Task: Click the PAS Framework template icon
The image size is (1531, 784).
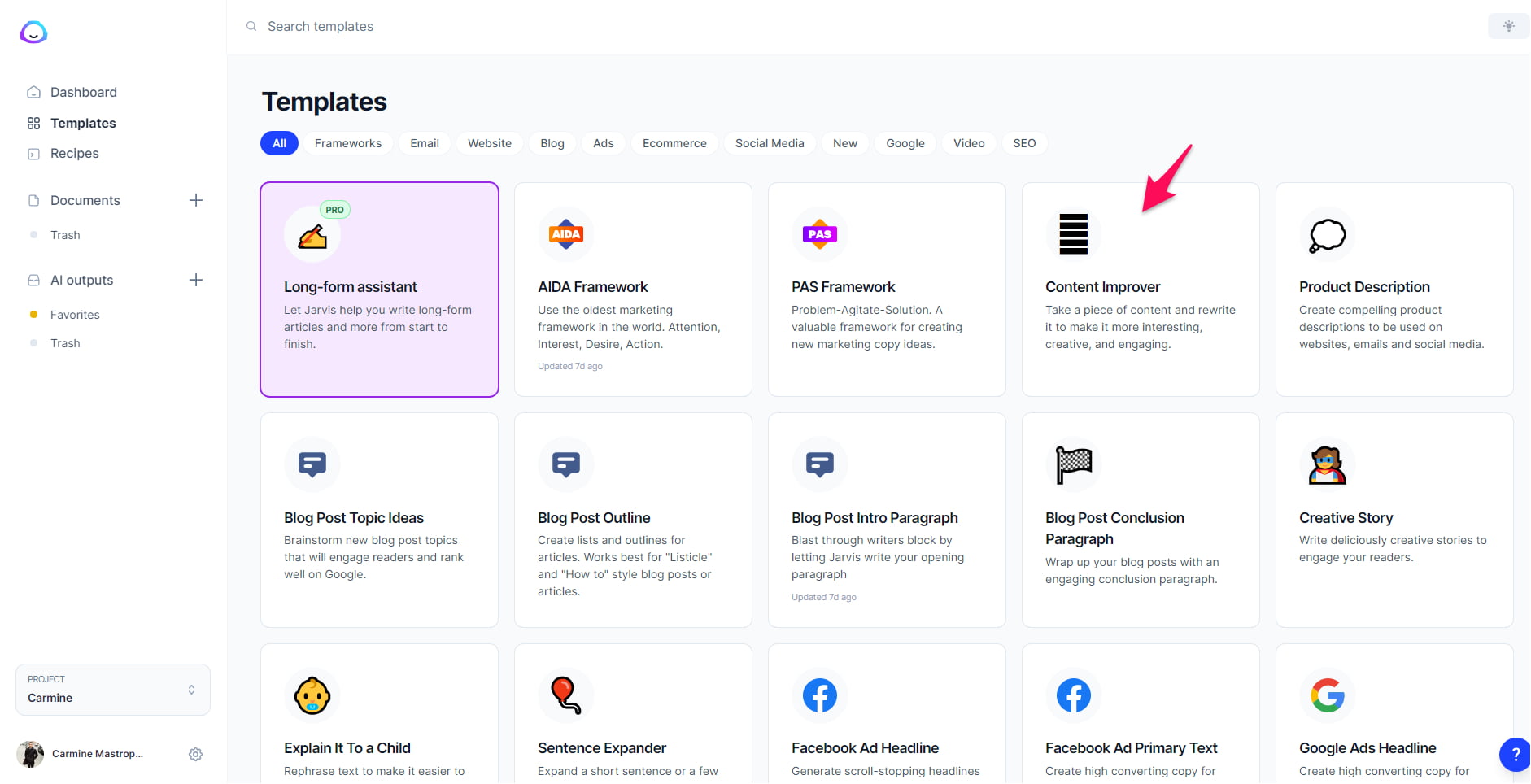Action: pos(820,234)
